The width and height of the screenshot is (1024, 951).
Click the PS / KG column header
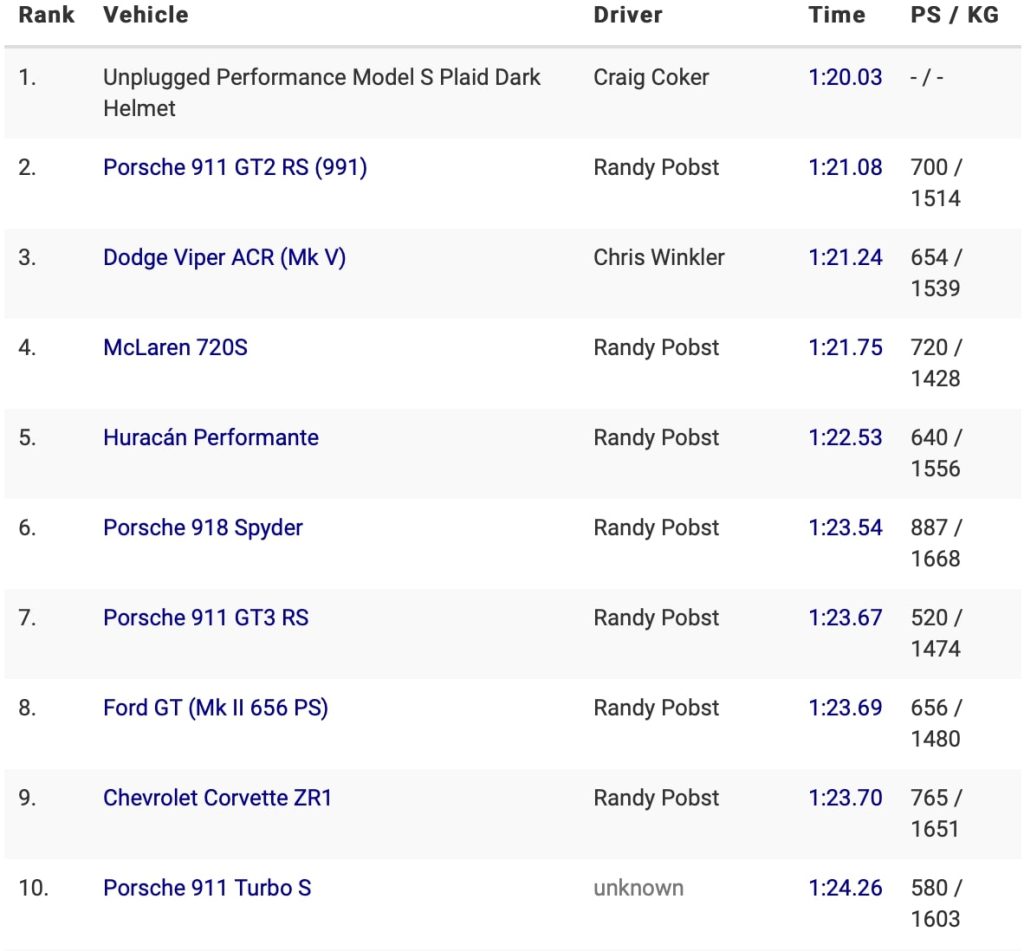pyautogui.click(x=954, y=15)
